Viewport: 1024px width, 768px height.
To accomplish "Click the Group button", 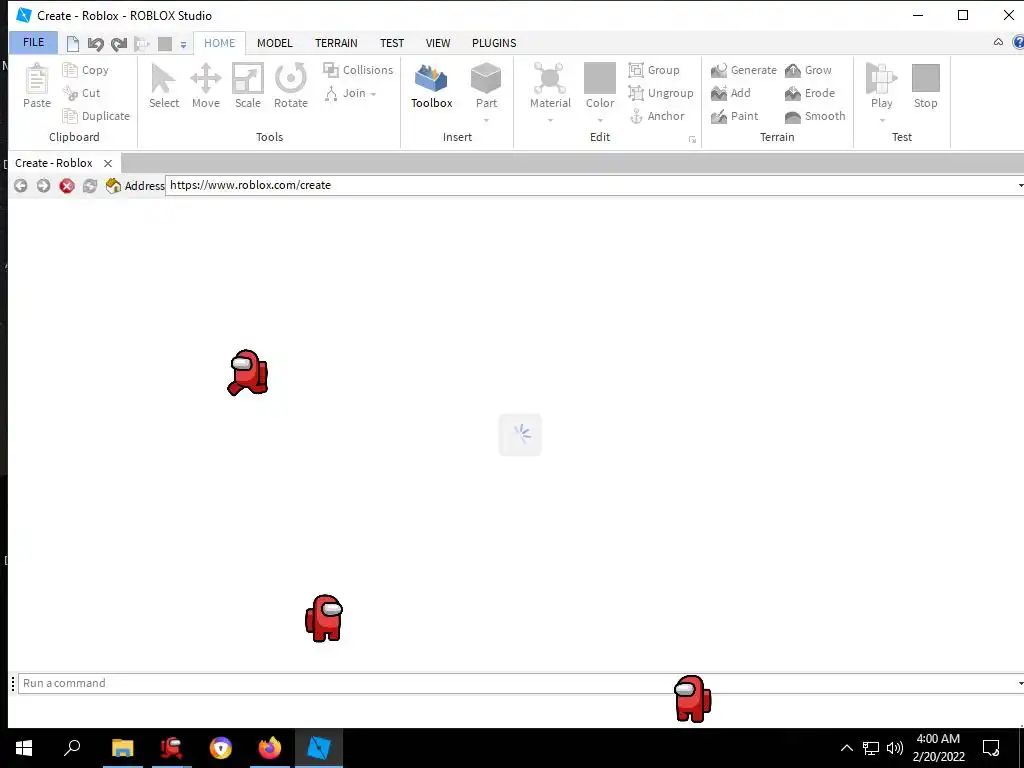I will tap(654, 70).
